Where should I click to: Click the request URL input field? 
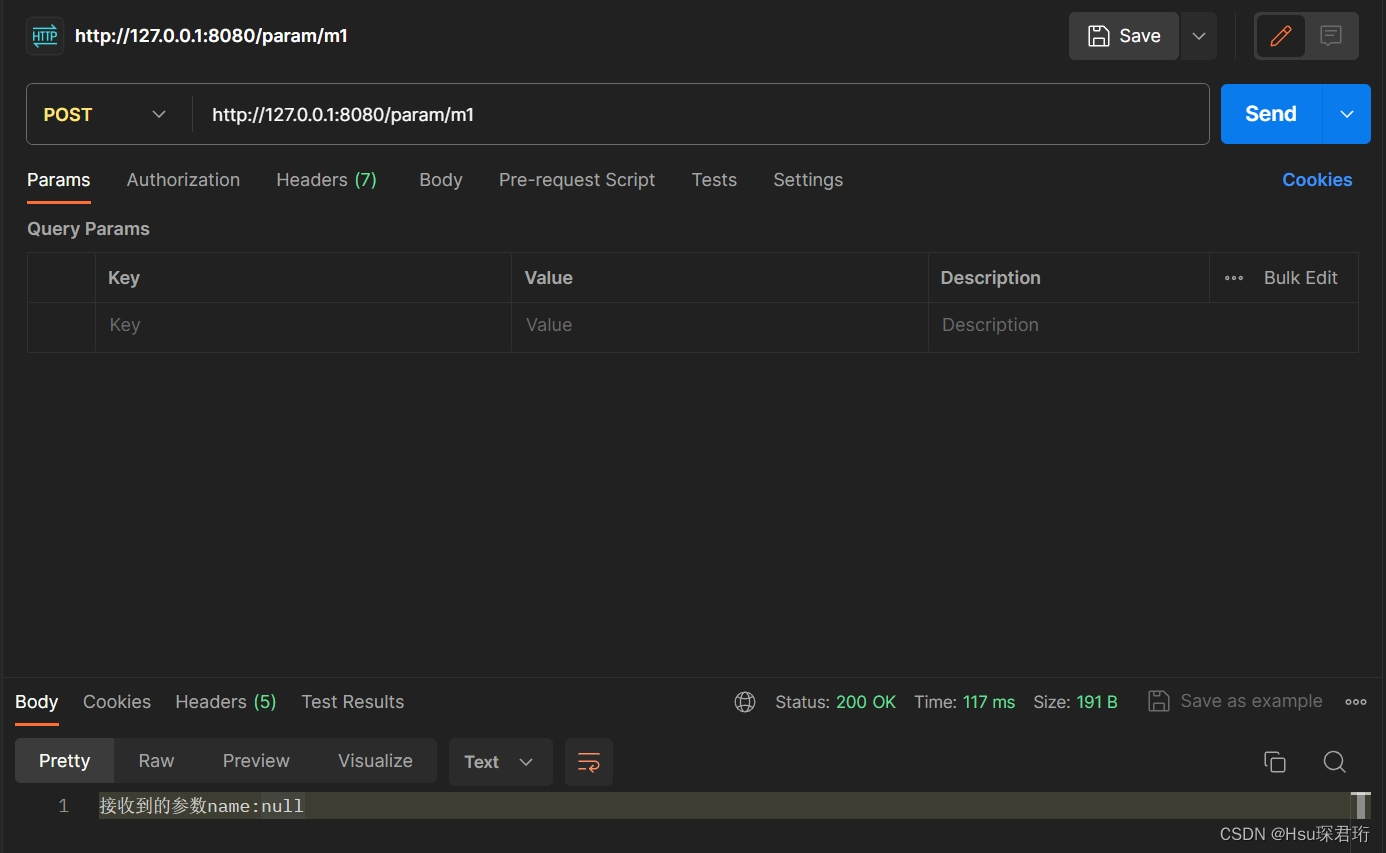(700, 114)
